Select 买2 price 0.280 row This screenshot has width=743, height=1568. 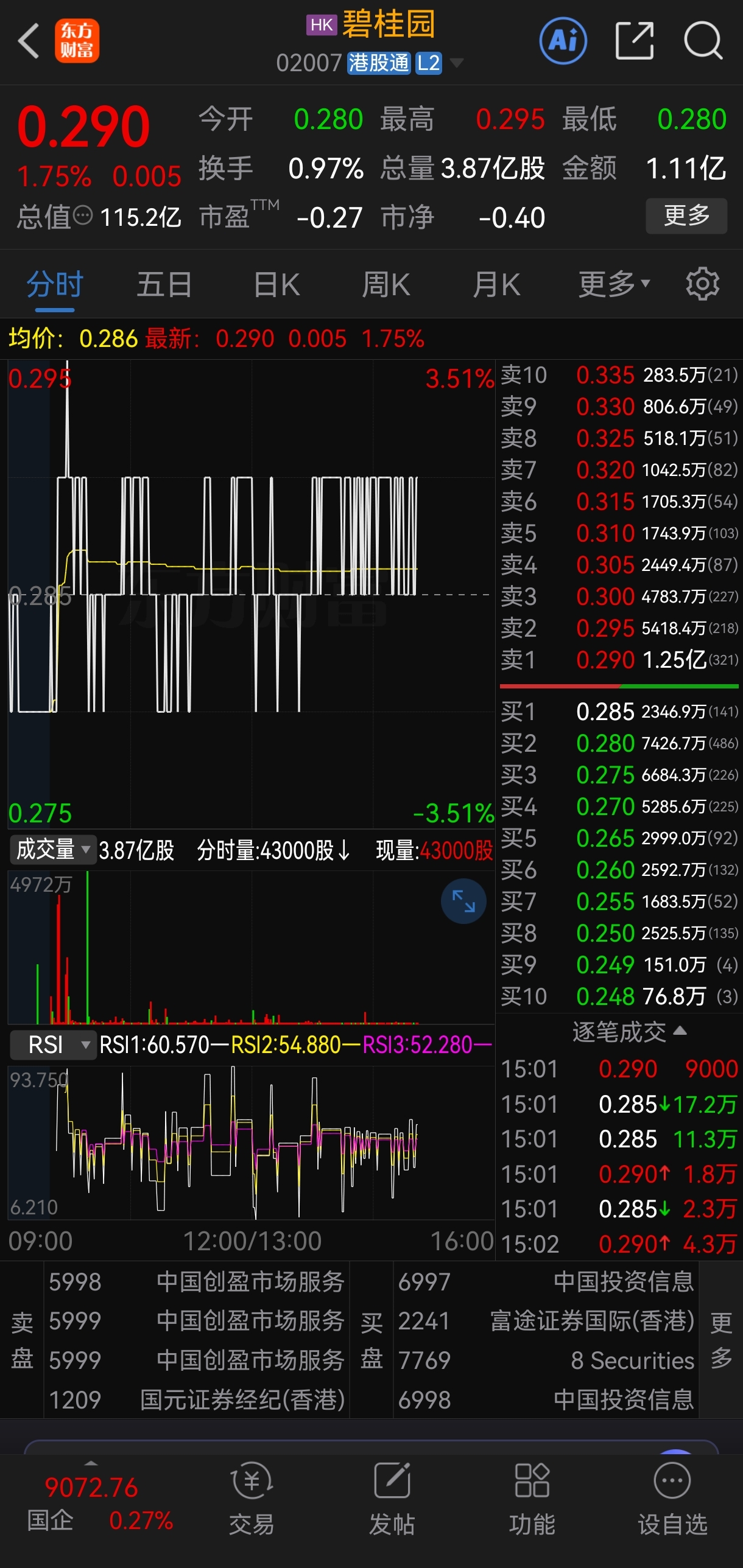click(x=619, y=743)
